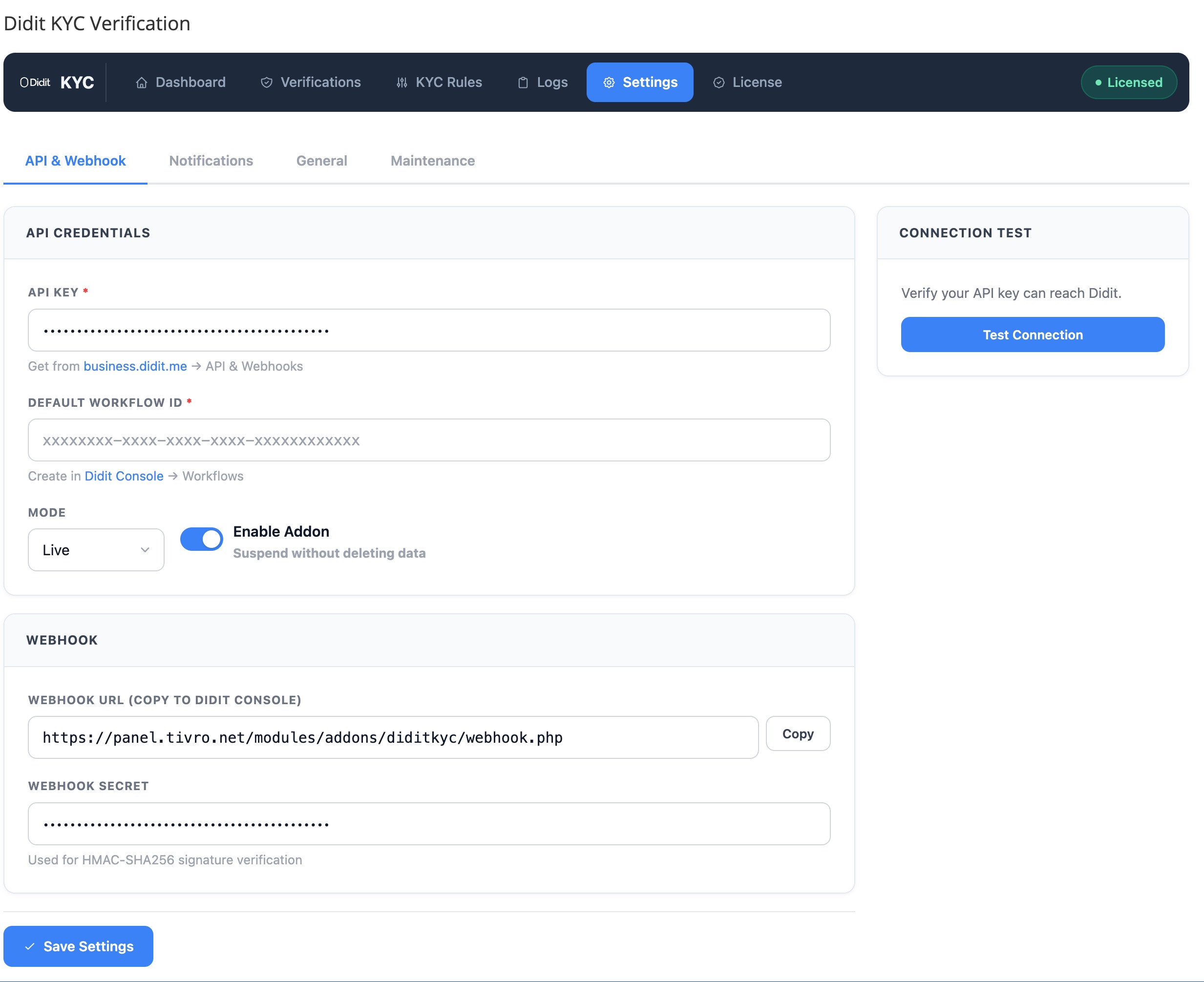Open Logs via the clipboard icon
The image size is (1204, 982).
pyautogui.click(x=523, y=82)
